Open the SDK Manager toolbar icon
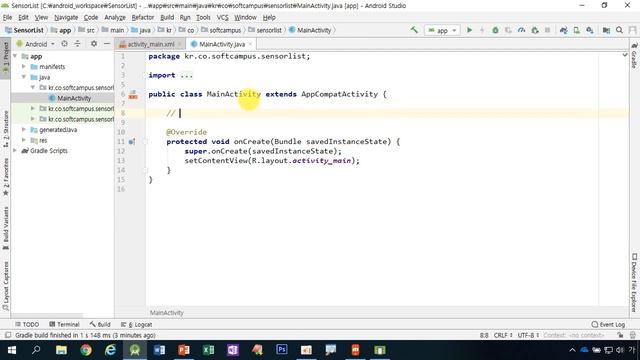 coord(590,30)
